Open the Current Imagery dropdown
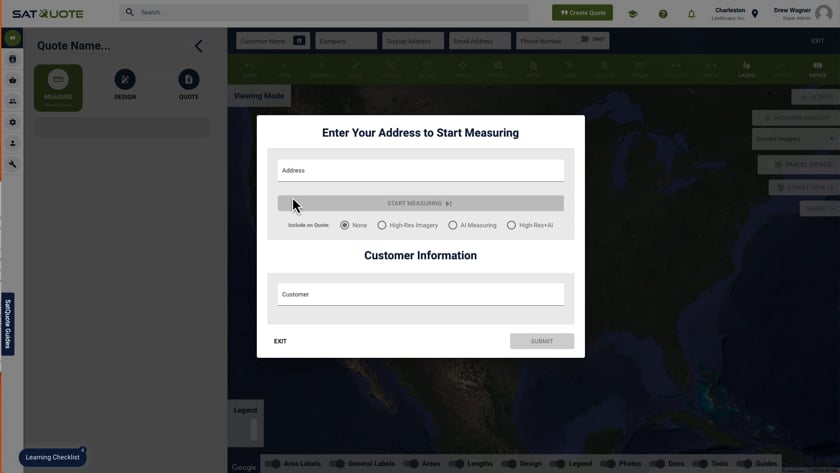 796,139
